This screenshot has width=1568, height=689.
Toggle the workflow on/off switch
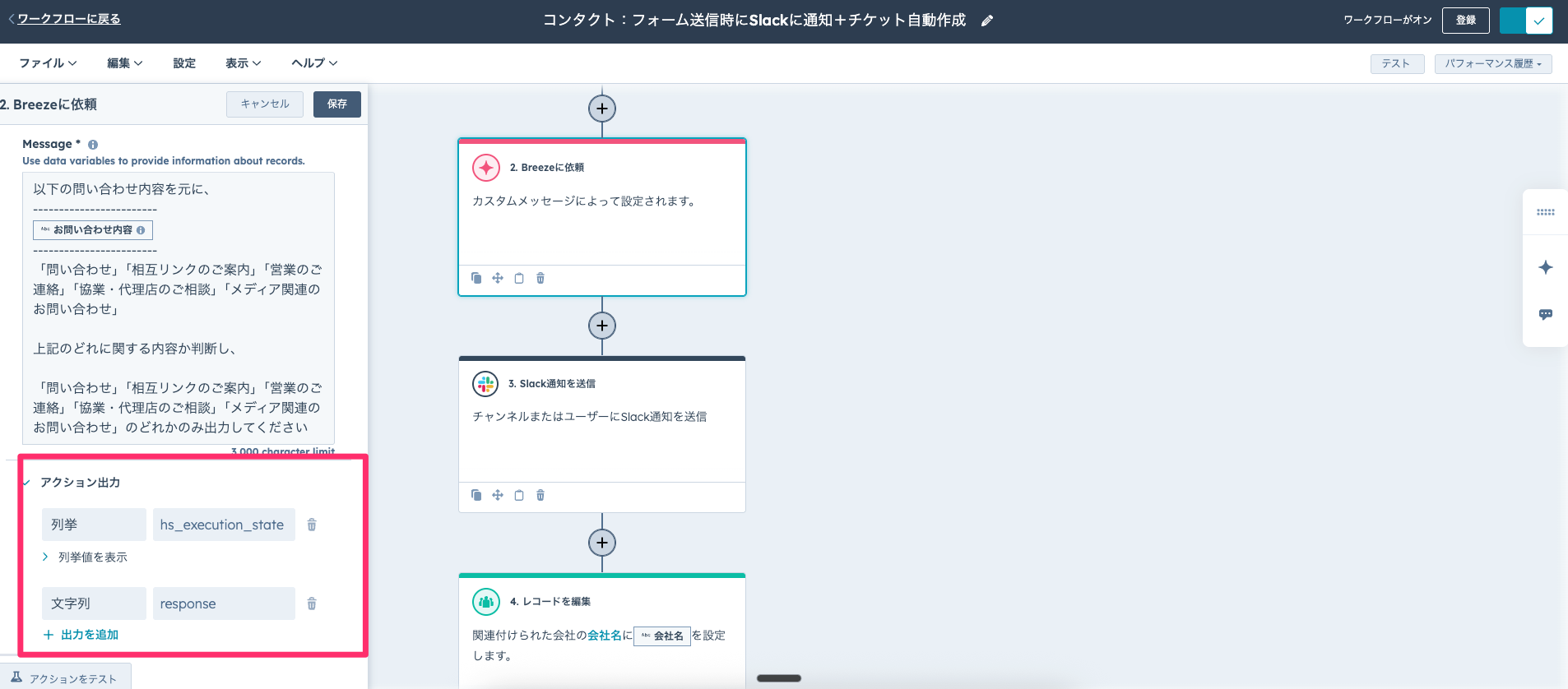pos(1525,21)
